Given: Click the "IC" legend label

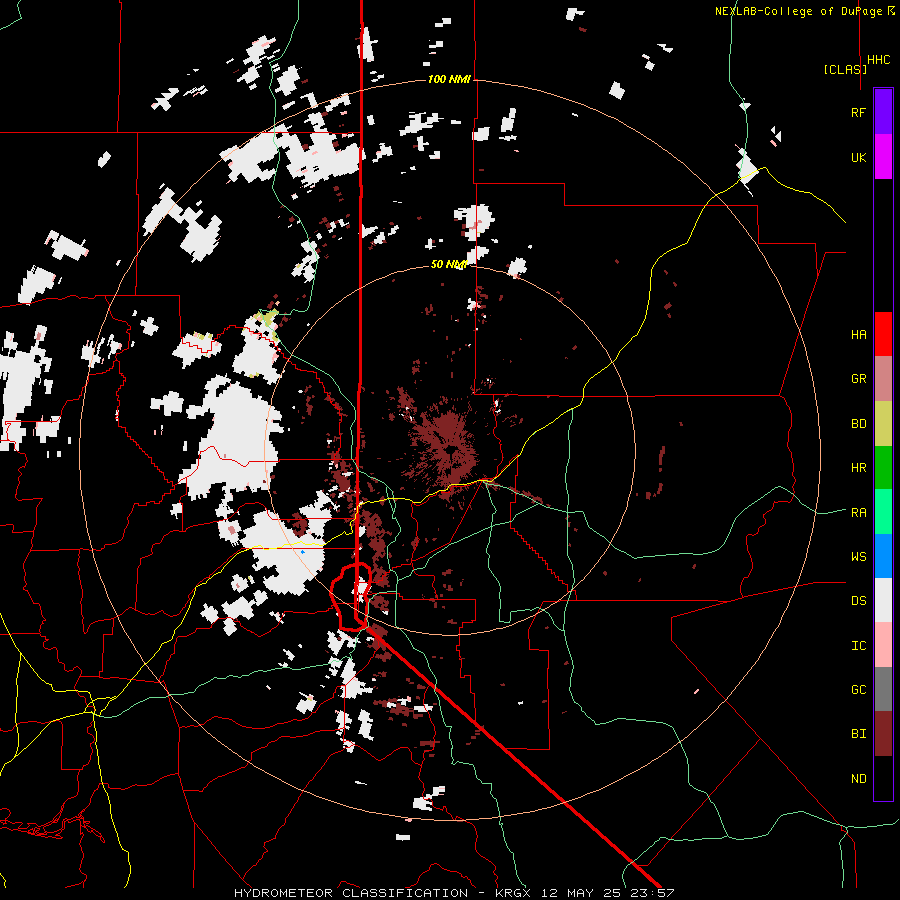Looking at the screenshot, I should click(x=858, y=646).
